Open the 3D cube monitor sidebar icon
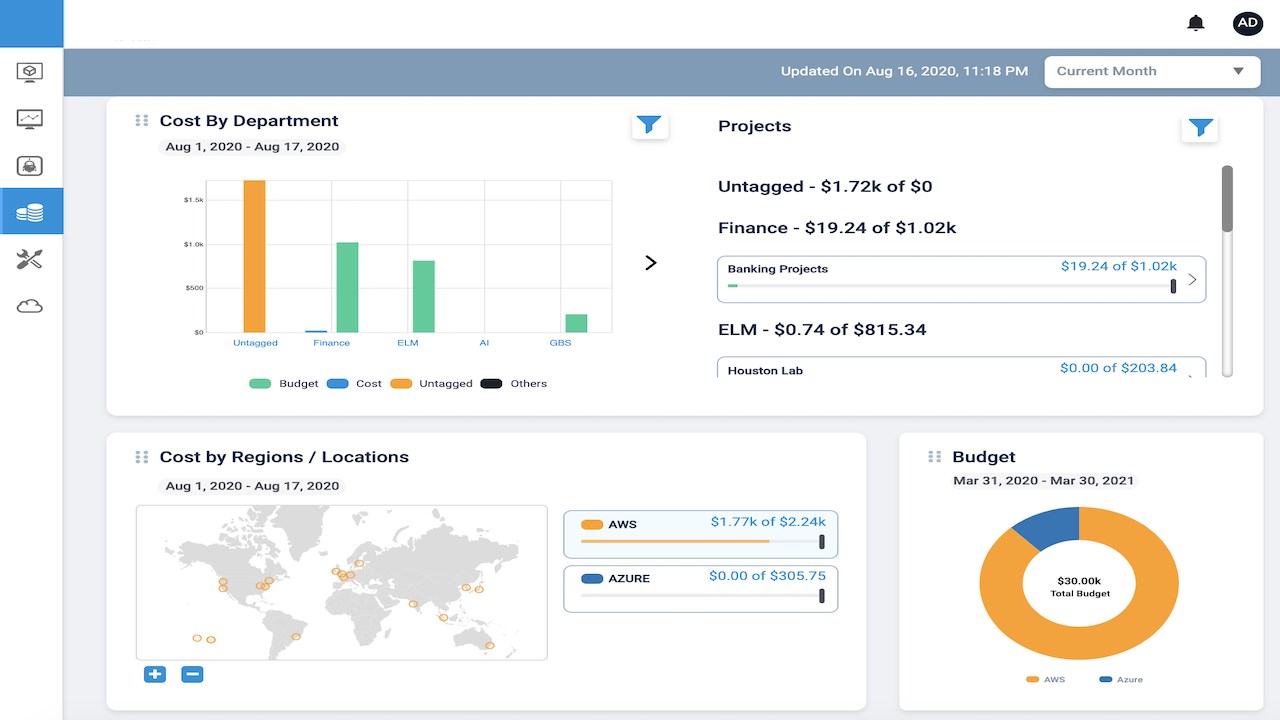This screenshot has width=1280, height=720. 31,72
